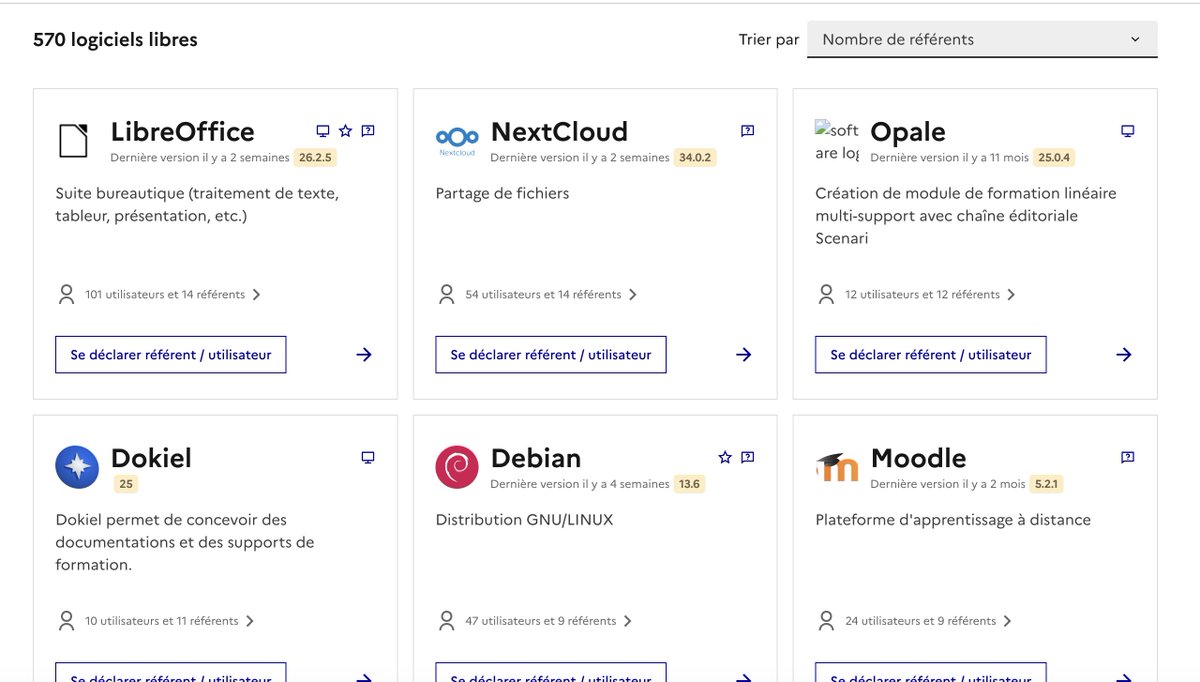Open "24 utilisateurs et 9 référents" link

pyautogui.click(x=921, y=621)
